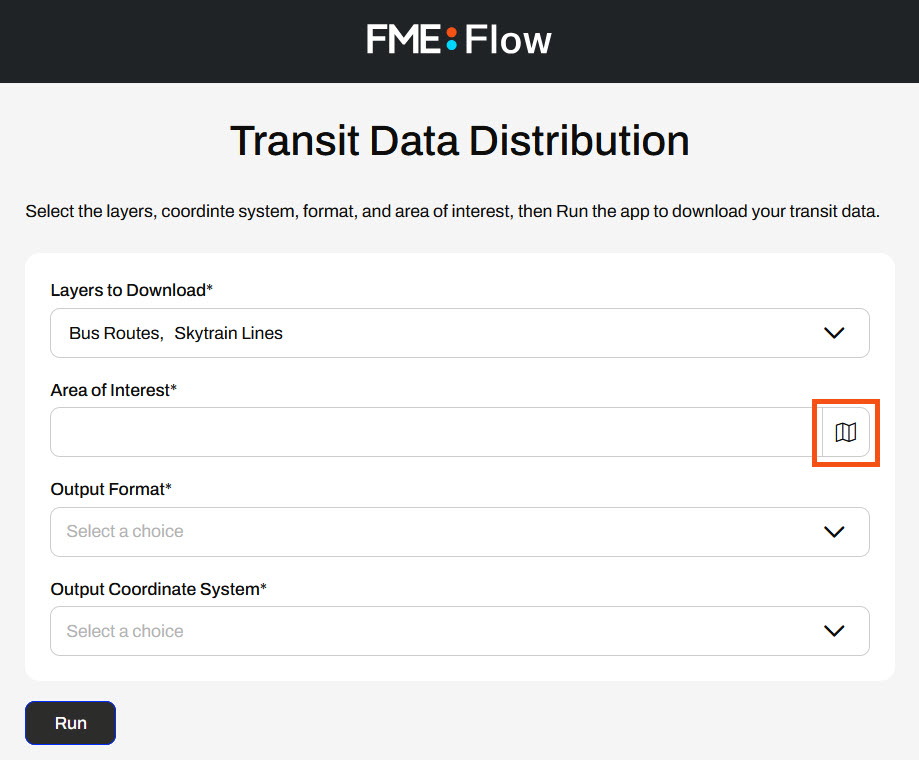
Task: Click the word Flow in header logo
Action: click(508, 40)
